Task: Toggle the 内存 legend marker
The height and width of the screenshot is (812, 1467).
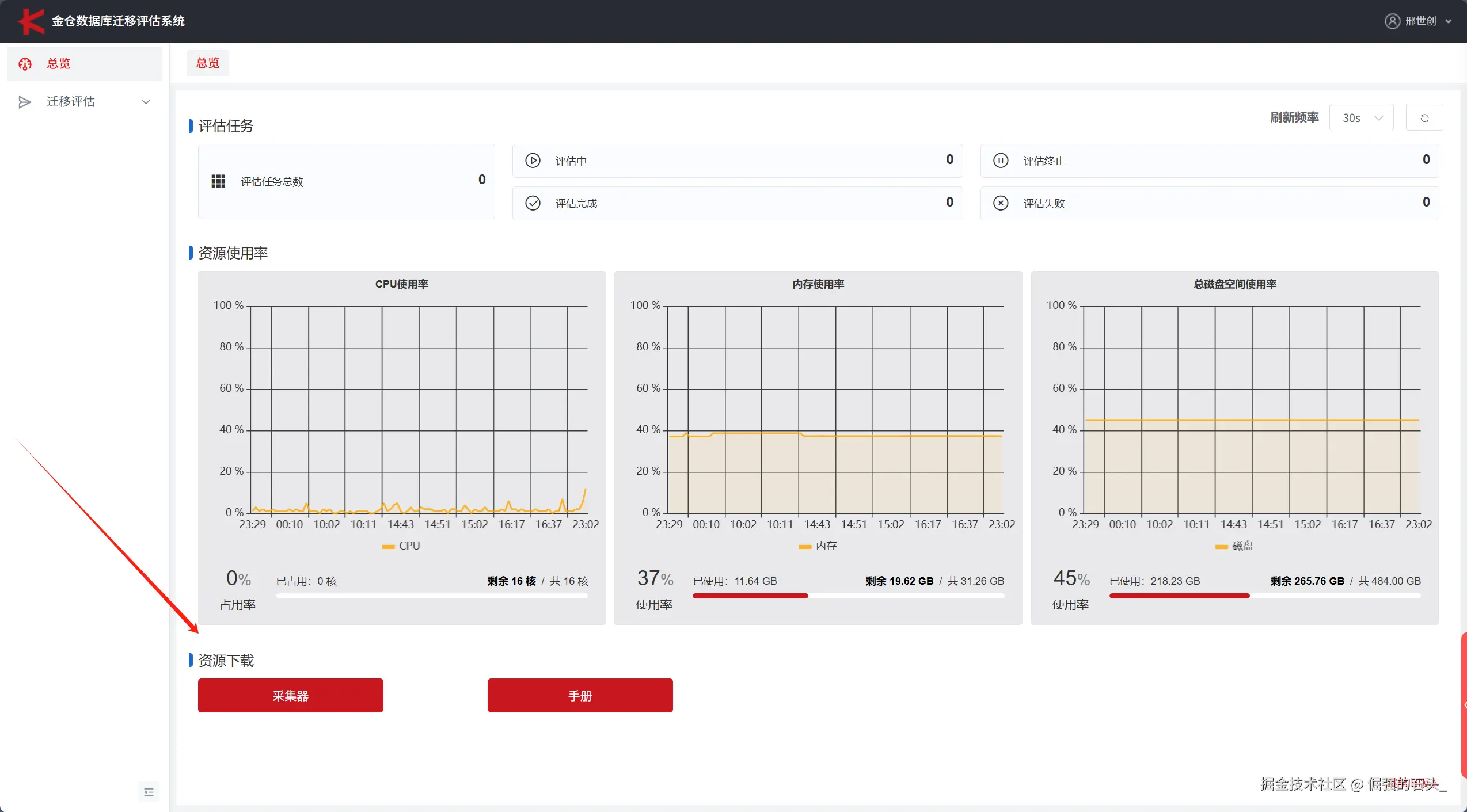Action: [805, 546]
